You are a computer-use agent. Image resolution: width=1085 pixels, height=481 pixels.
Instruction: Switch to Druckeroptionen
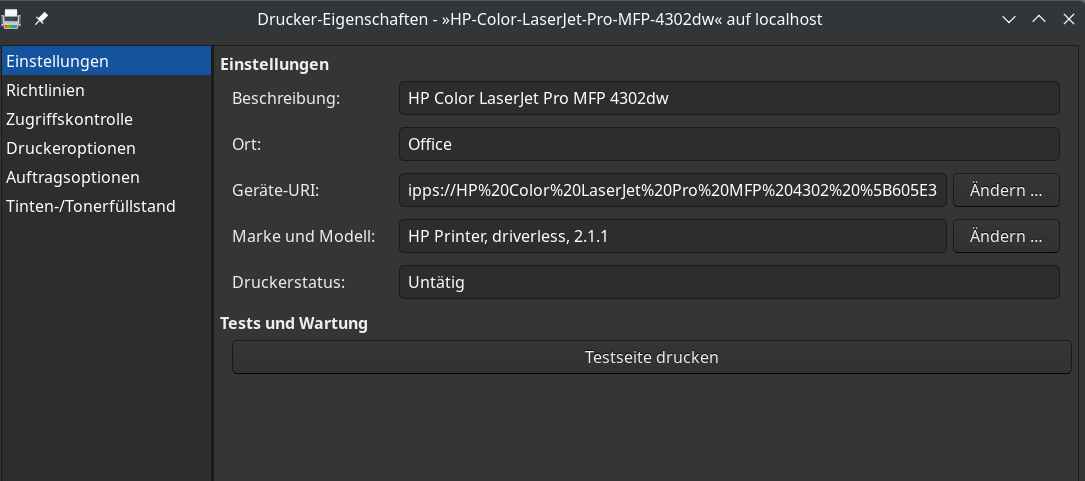[106, 148]
